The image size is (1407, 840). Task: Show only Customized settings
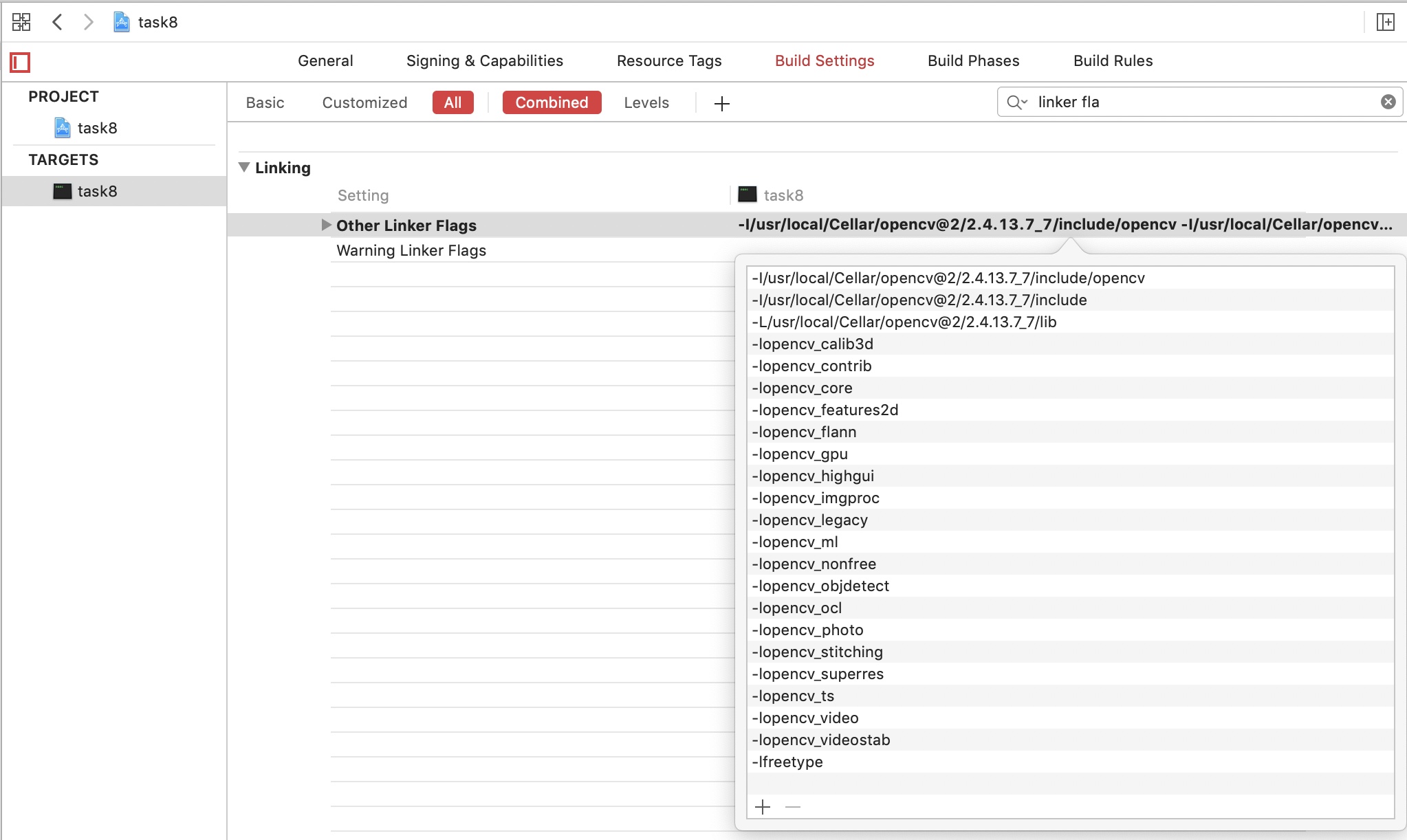point(364,102)
